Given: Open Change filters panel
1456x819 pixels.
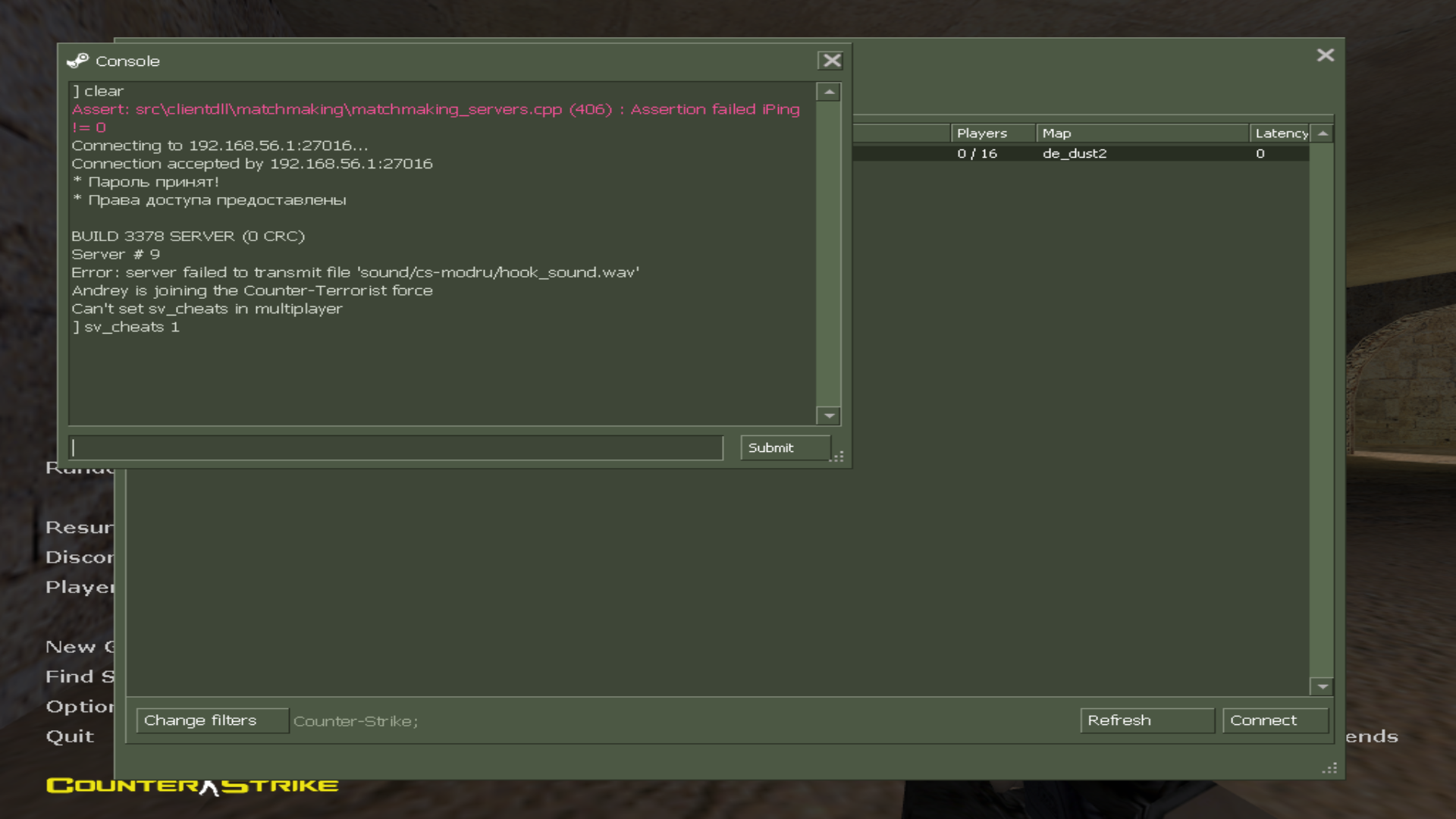Looking at the screenshot, I should click(x=212, y=720).
